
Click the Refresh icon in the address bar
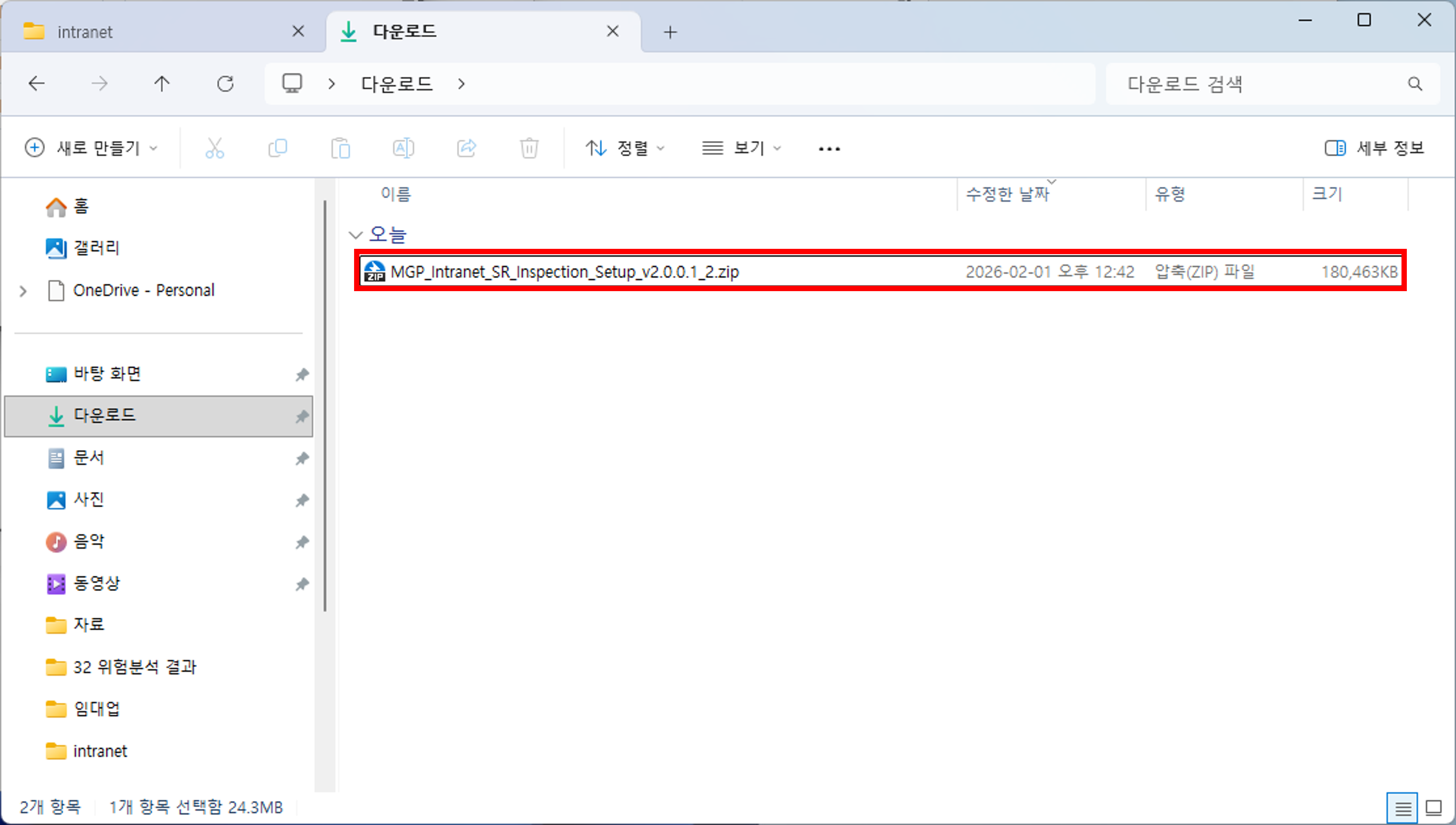225,83
